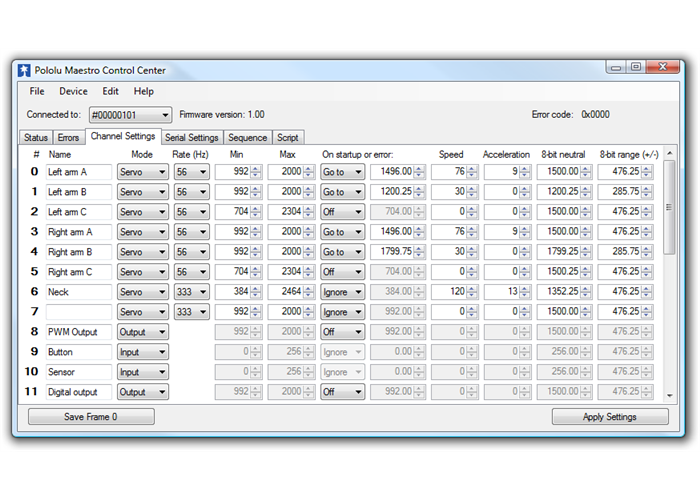The height and width of the screenshot is (500, 700).
Task: Increase Min value stepper for channel 0
Action: click(256, 169)
